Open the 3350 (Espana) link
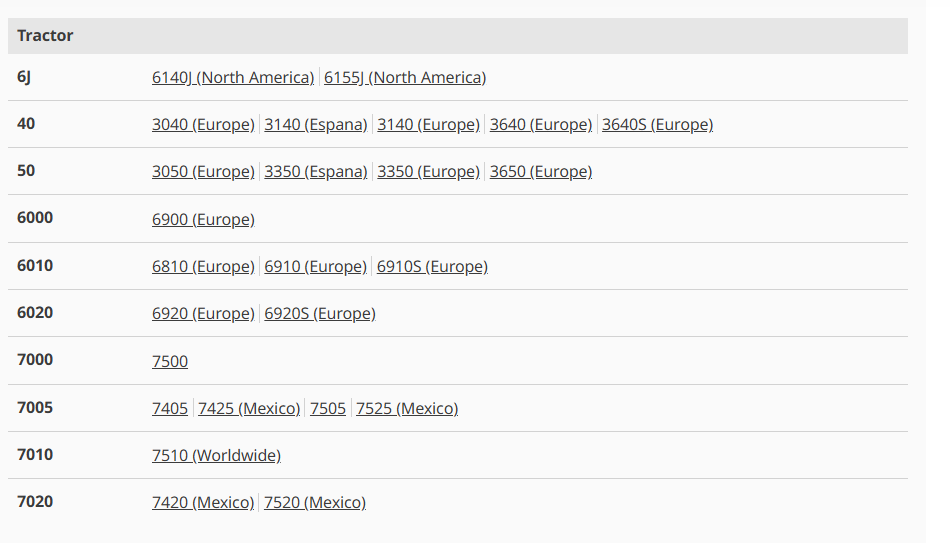This screenshot has height=555, width=950. click(x=316, y=172)
